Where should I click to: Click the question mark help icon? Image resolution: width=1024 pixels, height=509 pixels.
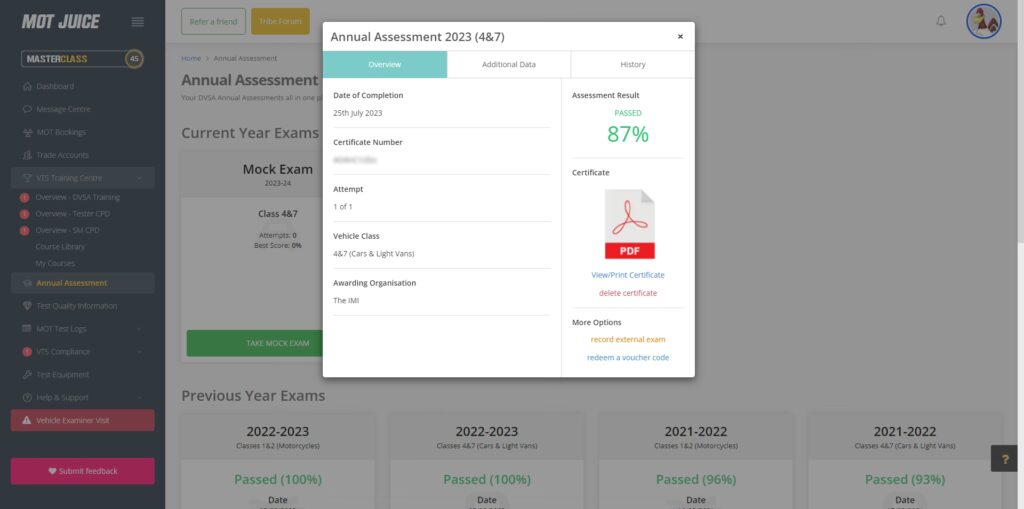[x=1004, y=457]
